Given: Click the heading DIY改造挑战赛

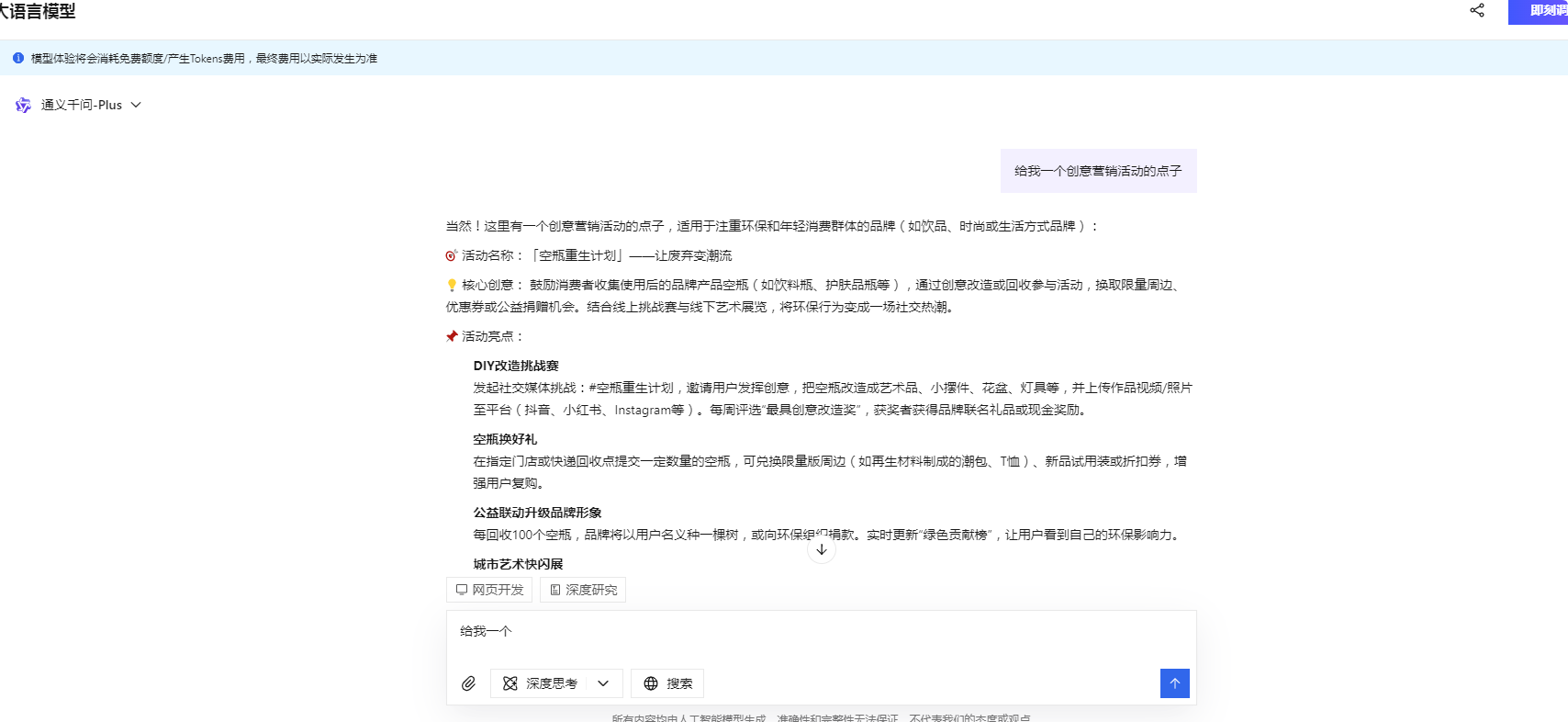Looking at the screenshot, I should click(x=516, y=366).
